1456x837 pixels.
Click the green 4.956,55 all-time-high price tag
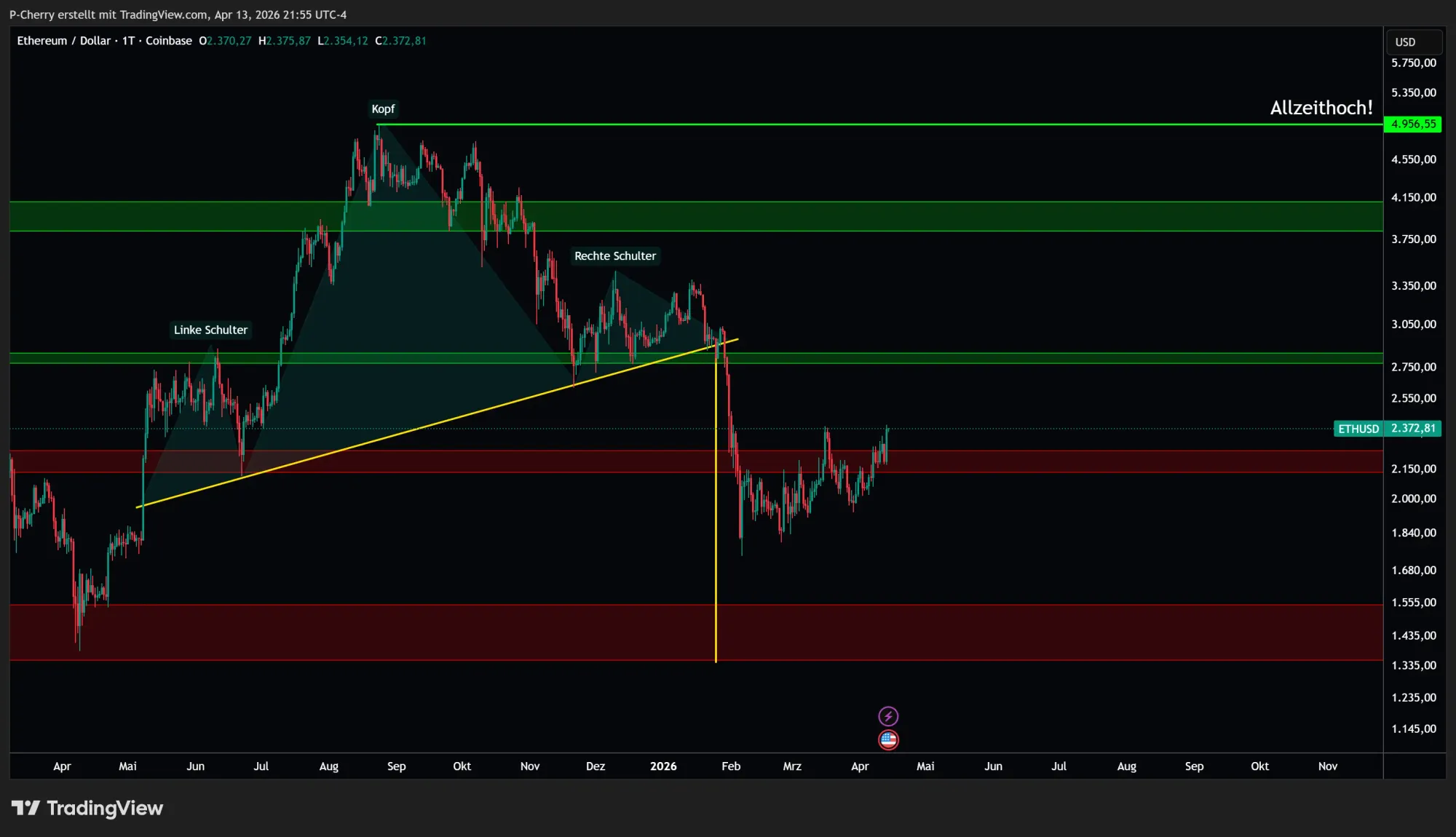click(1412, 124)
